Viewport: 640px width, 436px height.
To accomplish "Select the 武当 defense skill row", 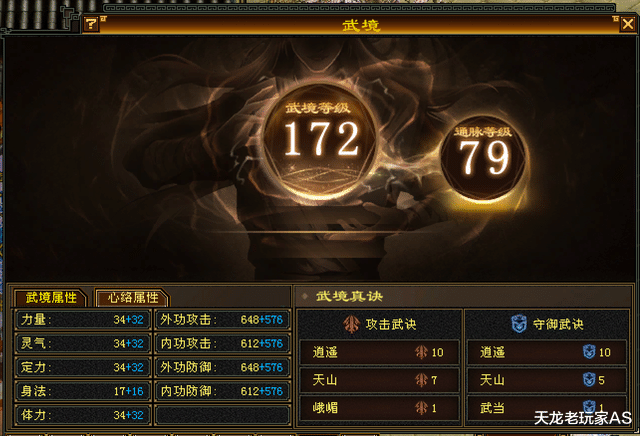I will pos(547,407).
